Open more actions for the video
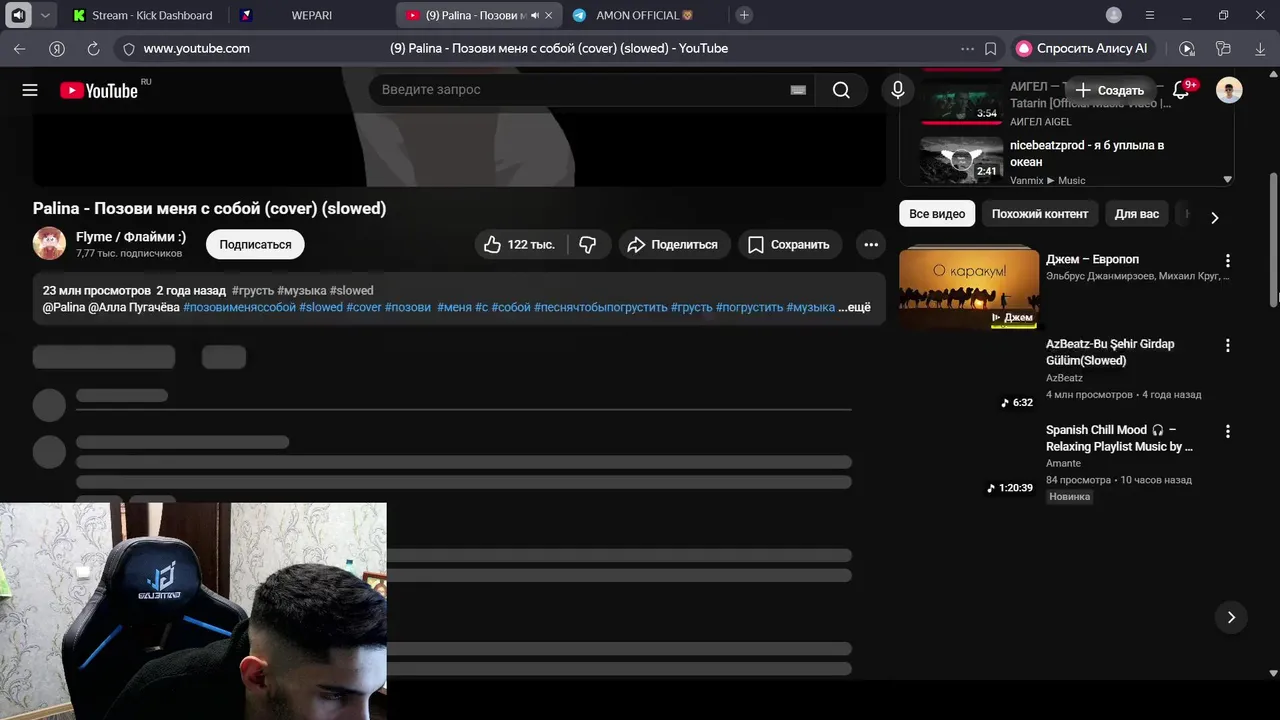This screenshot has width=1280, height=720. 871,244
